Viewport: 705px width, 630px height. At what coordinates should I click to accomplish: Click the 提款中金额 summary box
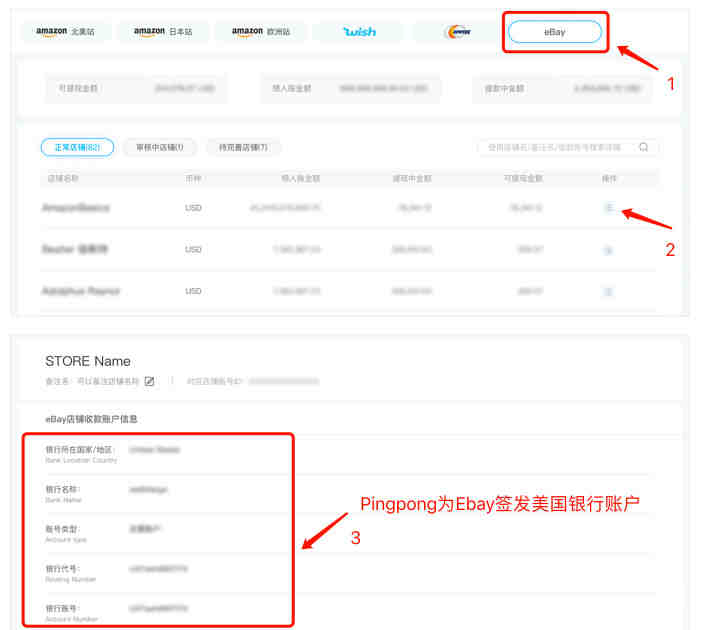coord(562,89)
